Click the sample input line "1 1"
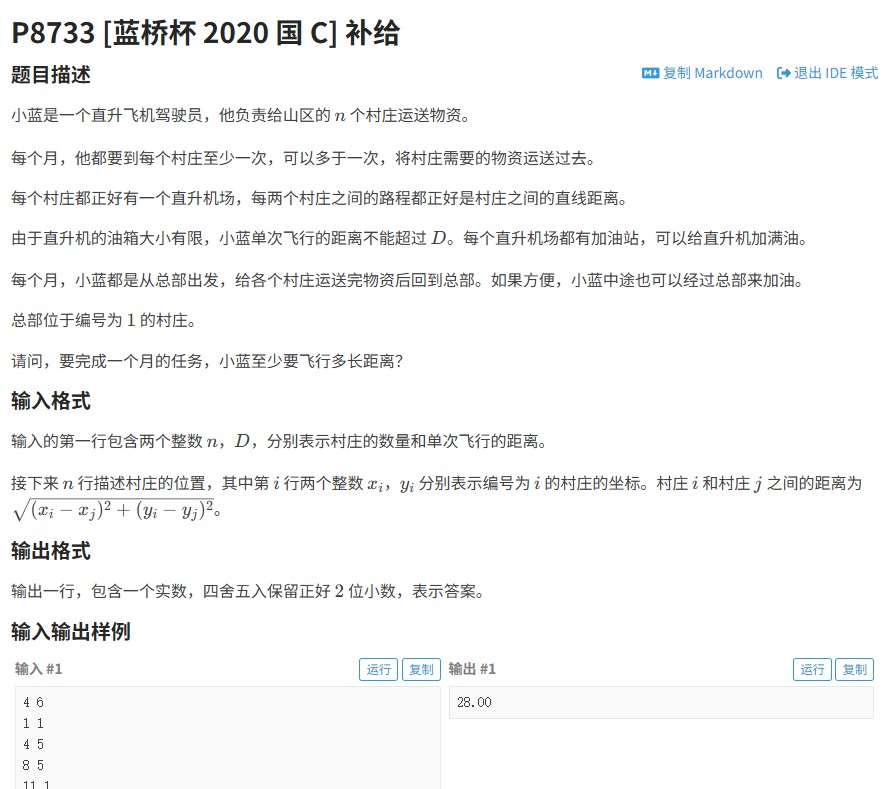Viewport: 886px width, 789px height. (x=33, y=723)
